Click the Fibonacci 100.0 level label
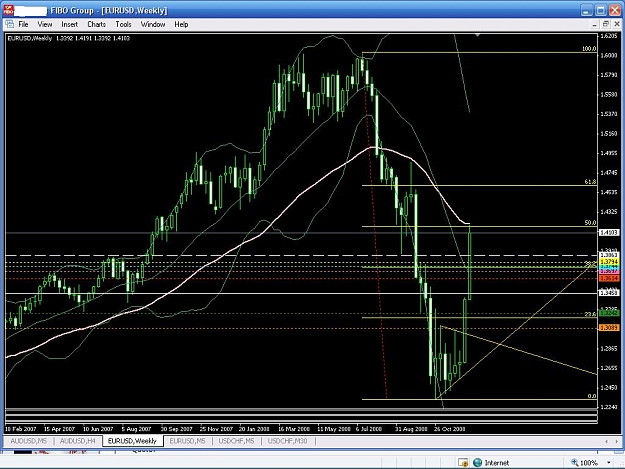 pyautogui.click(x=589, y=49)
